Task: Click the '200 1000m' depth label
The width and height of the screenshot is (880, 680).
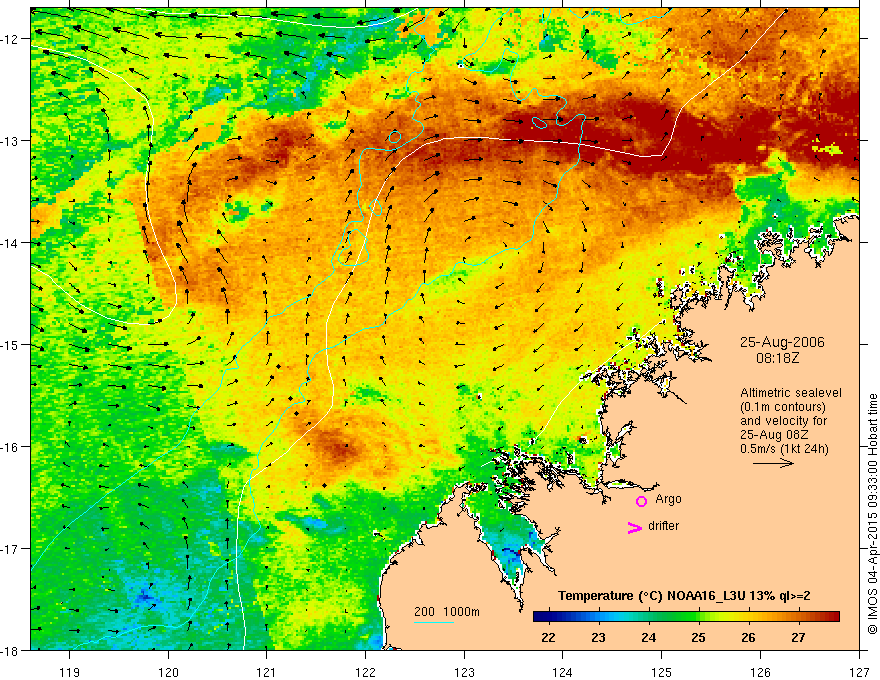Action: point(447,612)
